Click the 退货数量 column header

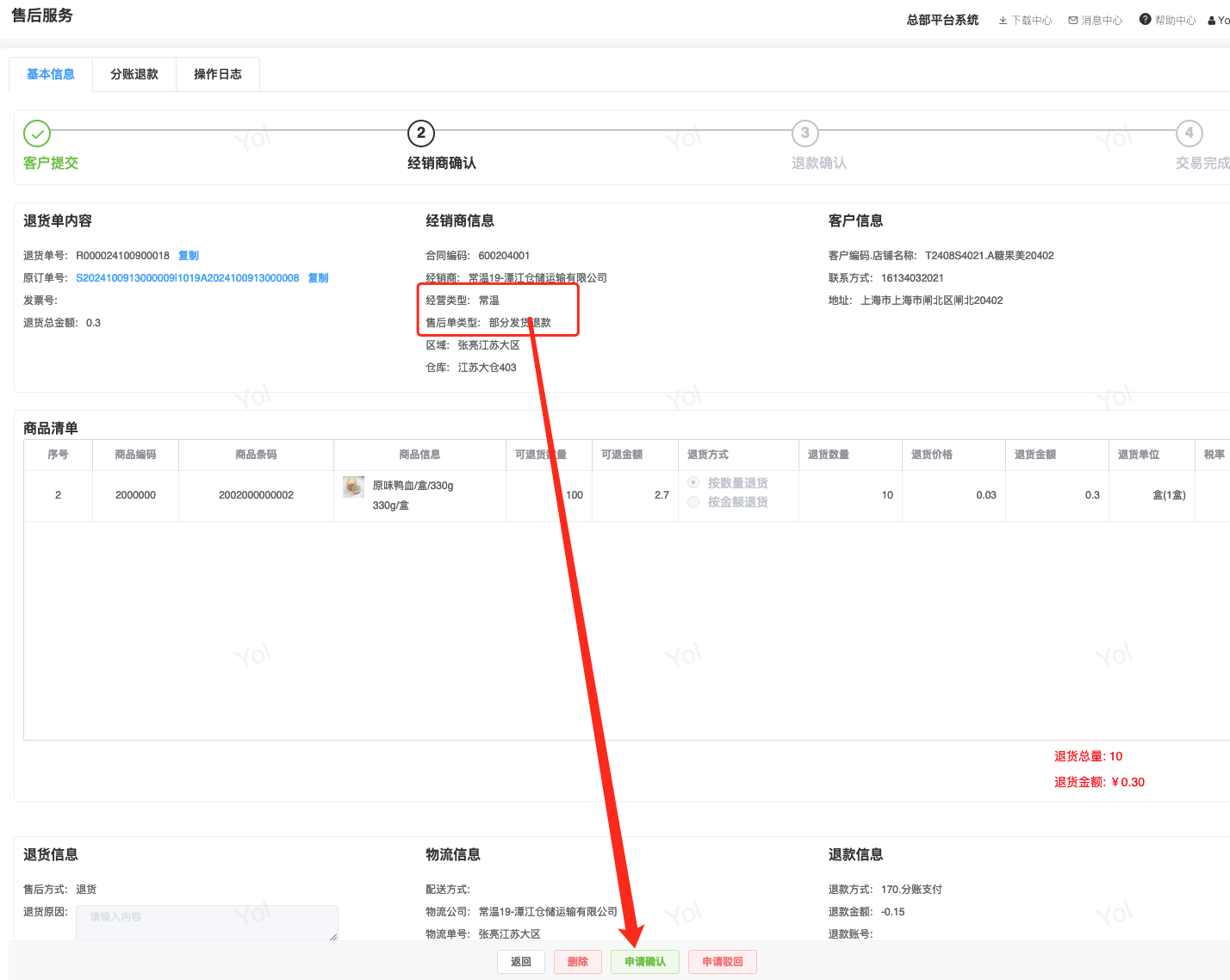(x=851, y=455)
